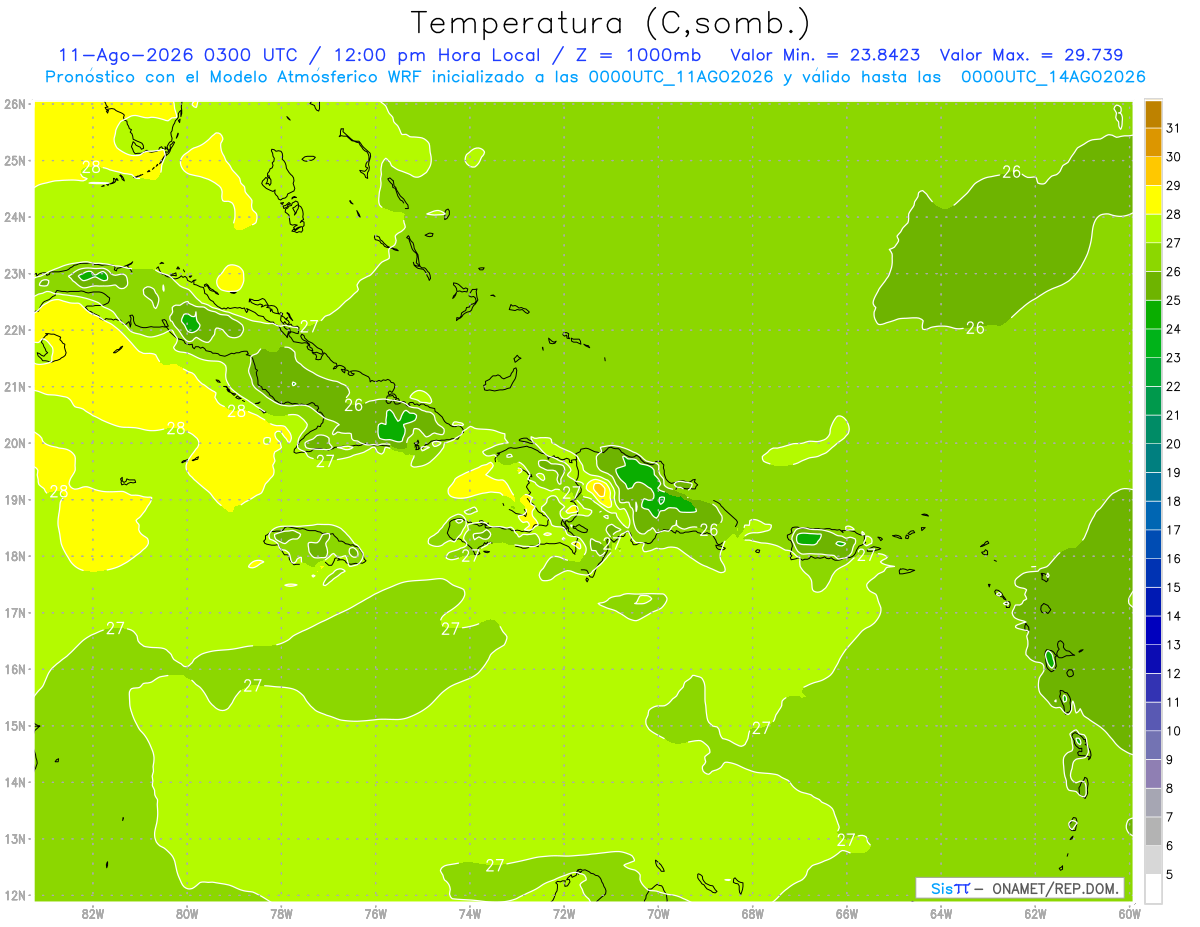Click the 5 label on the color scale
The height and width of the screenshot is (927, 1200).
point(1169,875)
